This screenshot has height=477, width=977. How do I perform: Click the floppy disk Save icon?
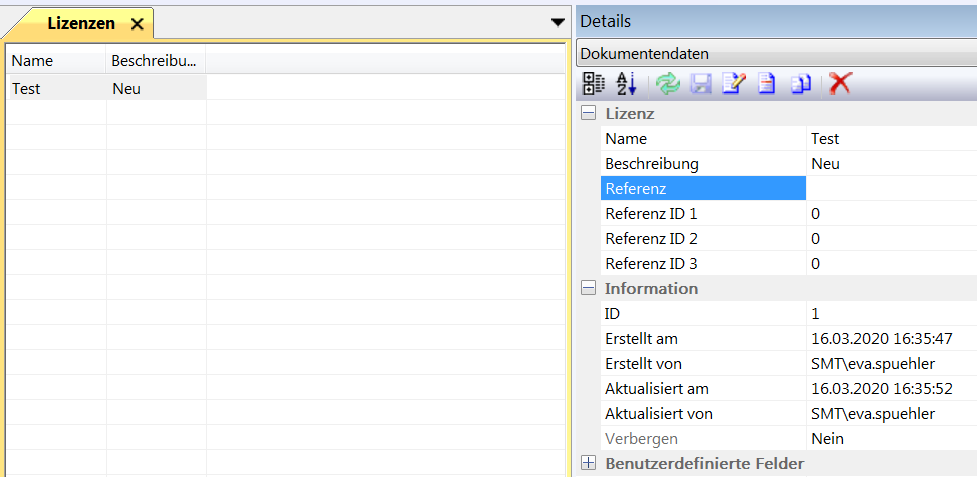click(701, 84)
